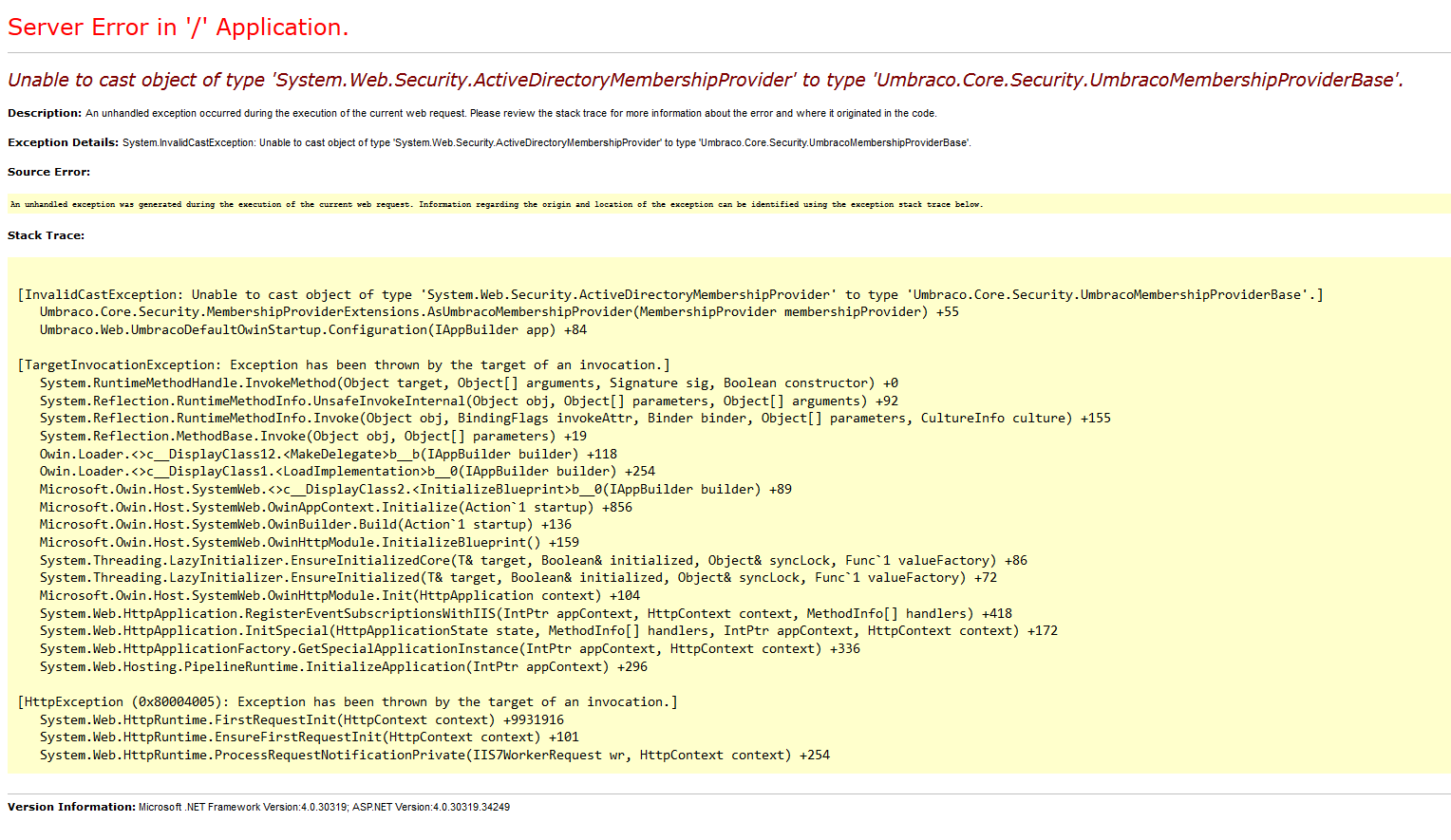Click the 'DisplayClass1.<LoadImplementation>' stack line

[x=348, y=472]
